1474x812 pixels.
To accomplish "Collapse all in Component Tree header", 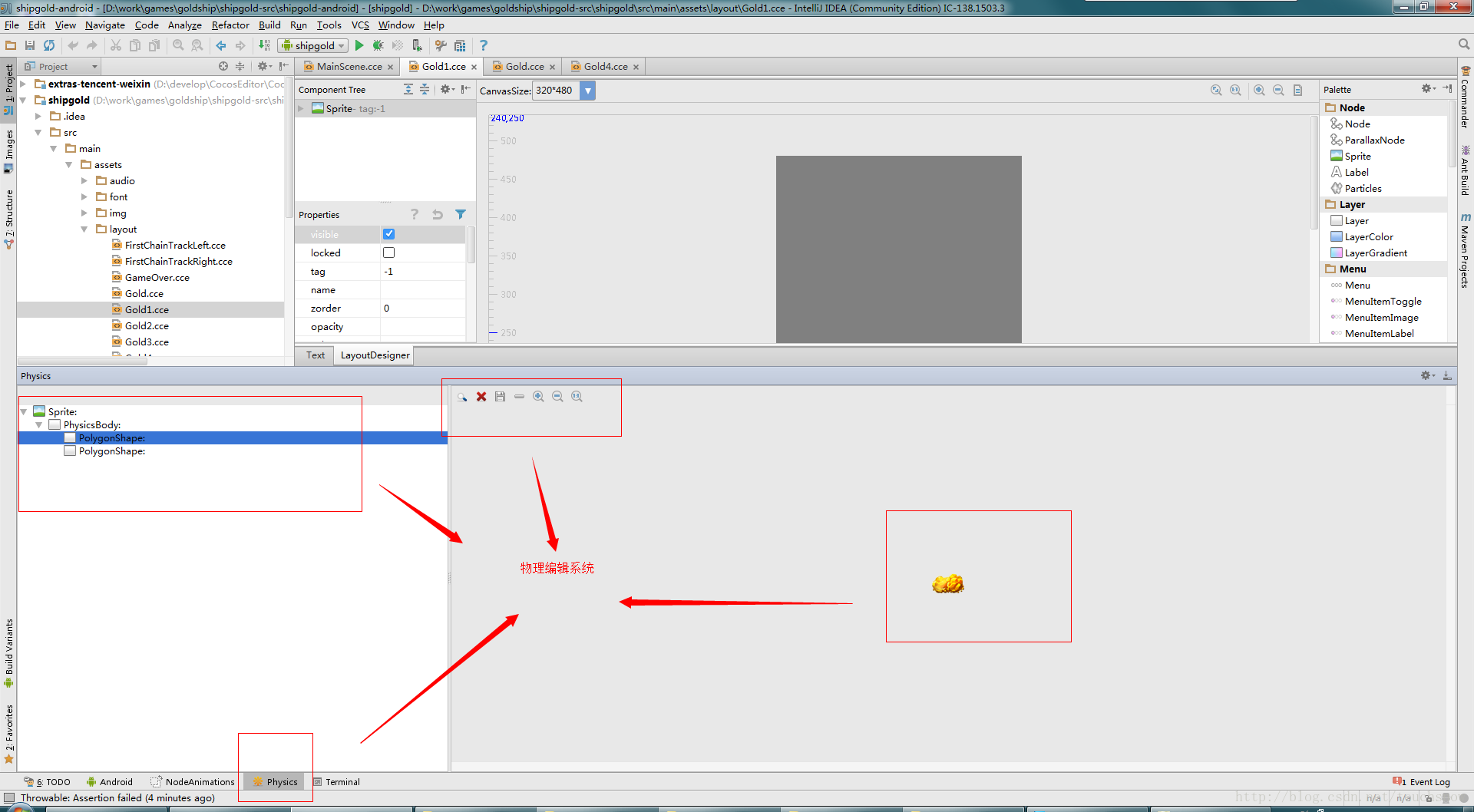I will tap(425, 89).
